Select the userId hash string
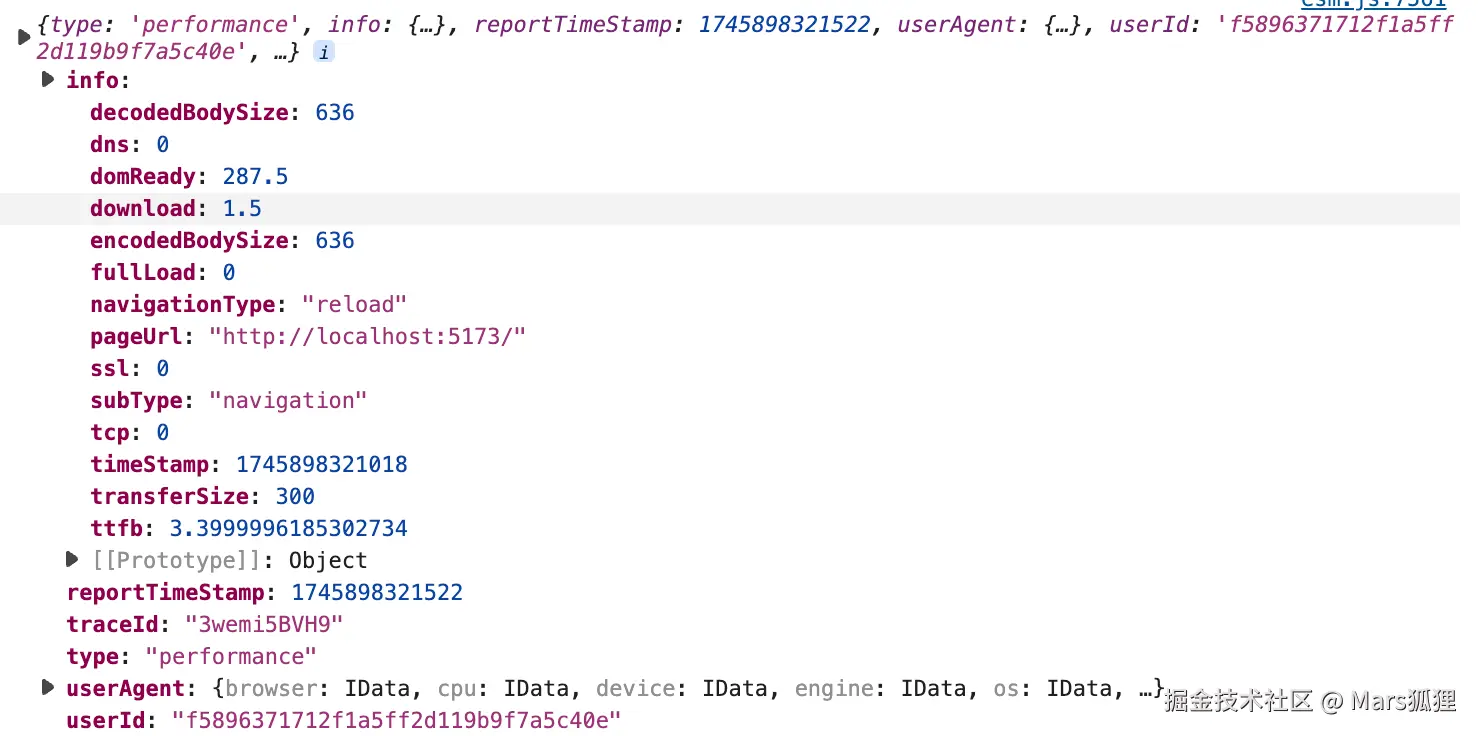The height and width of the screenshot is (736, 1478). tap(397, 720)
